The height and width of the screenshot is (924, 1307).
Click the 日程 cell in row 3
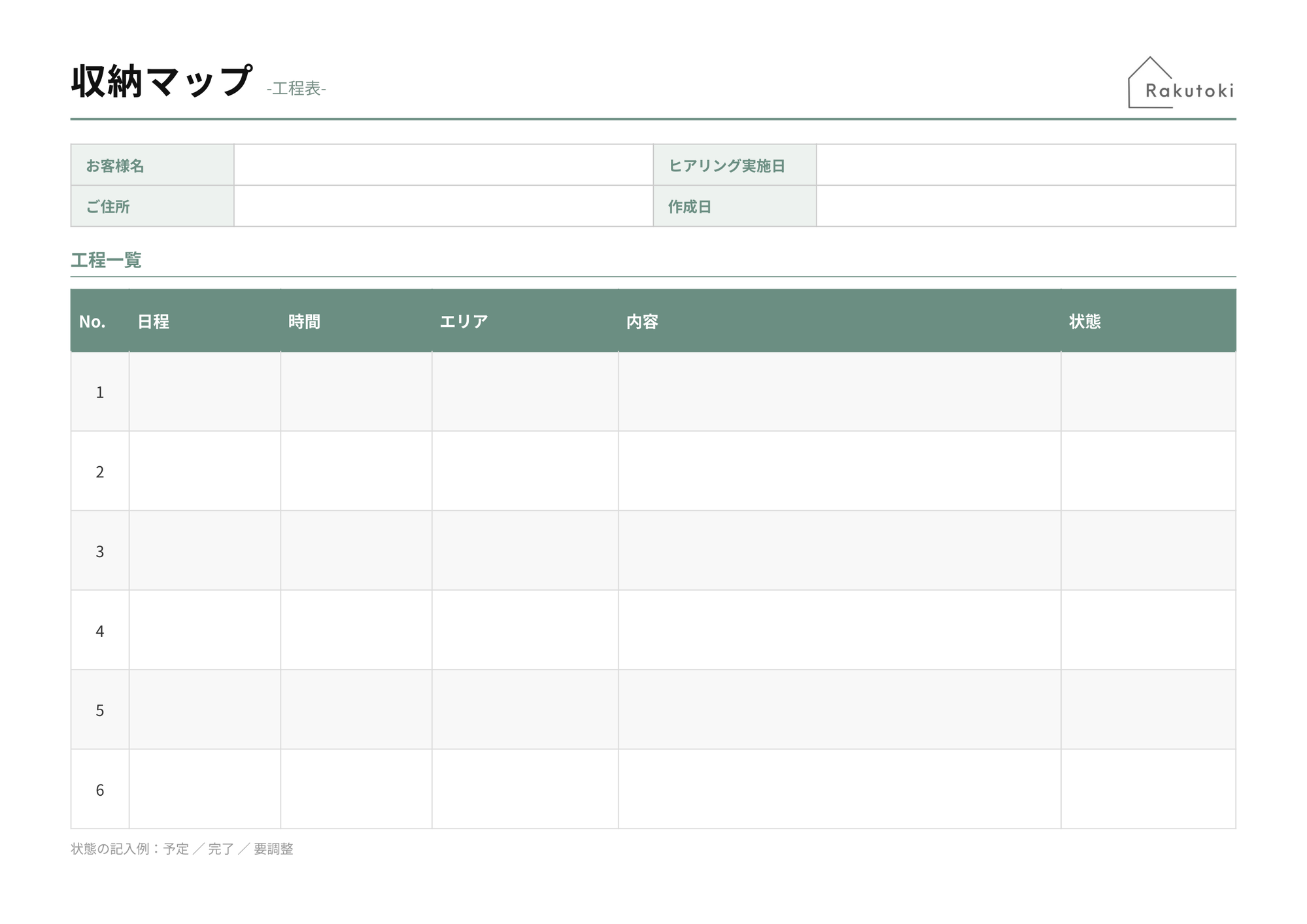click(x=205, y=551)
